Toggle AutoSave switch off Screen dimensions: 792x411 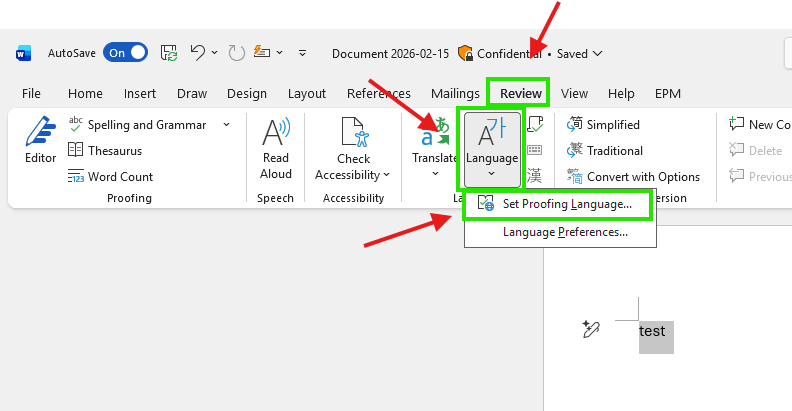point(125,53)
